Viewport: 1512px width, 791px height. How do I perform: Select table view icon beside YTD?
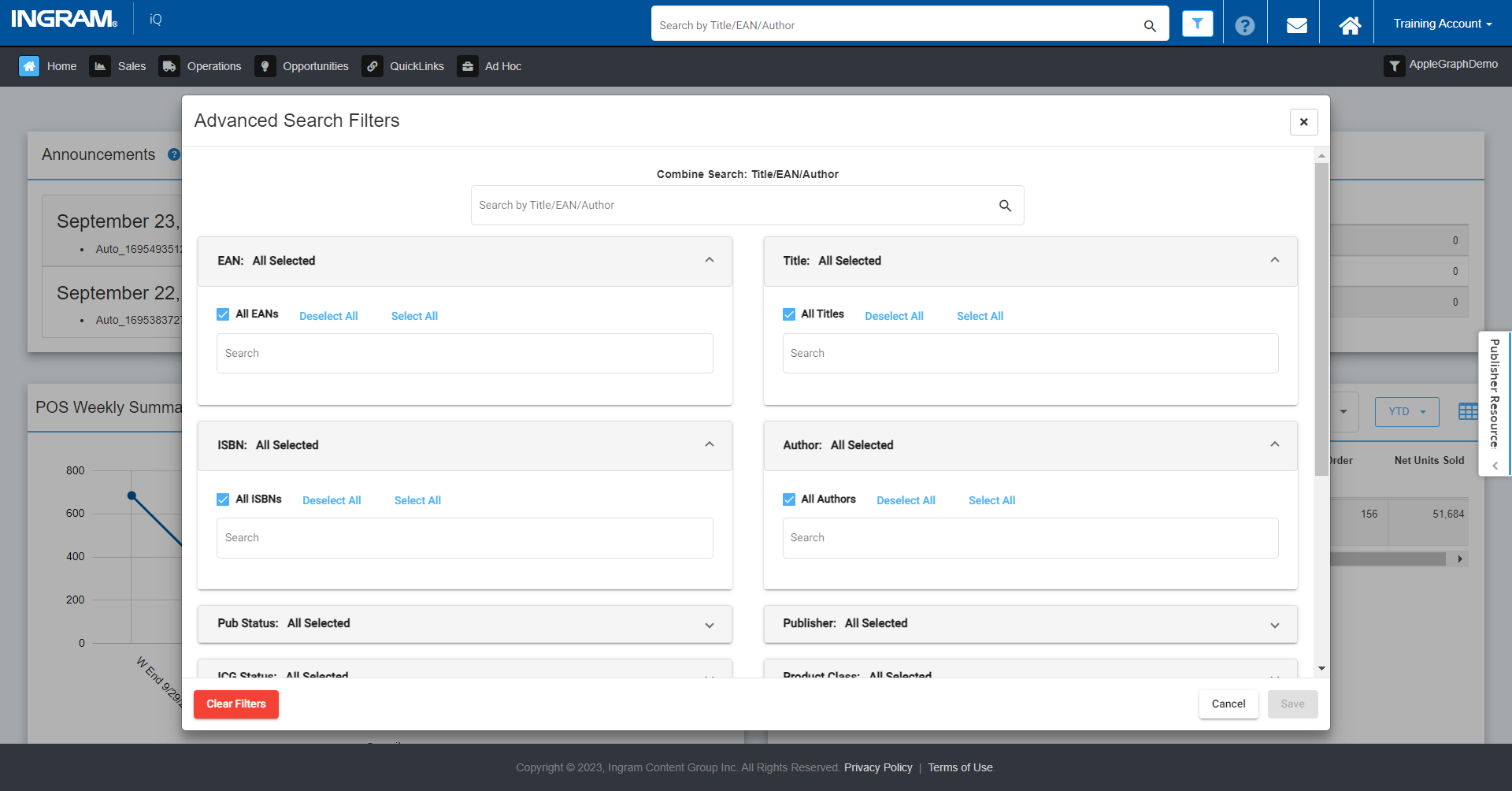coord(1466,411)
